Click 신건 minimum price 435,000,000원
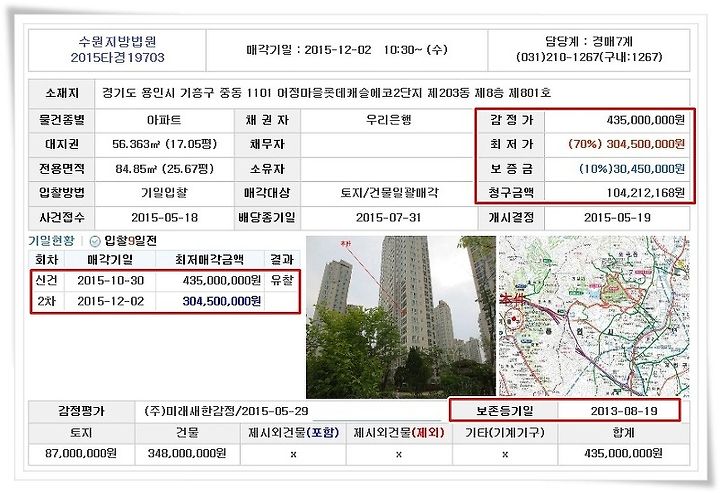The image size is (720, 493). [222, 280]
